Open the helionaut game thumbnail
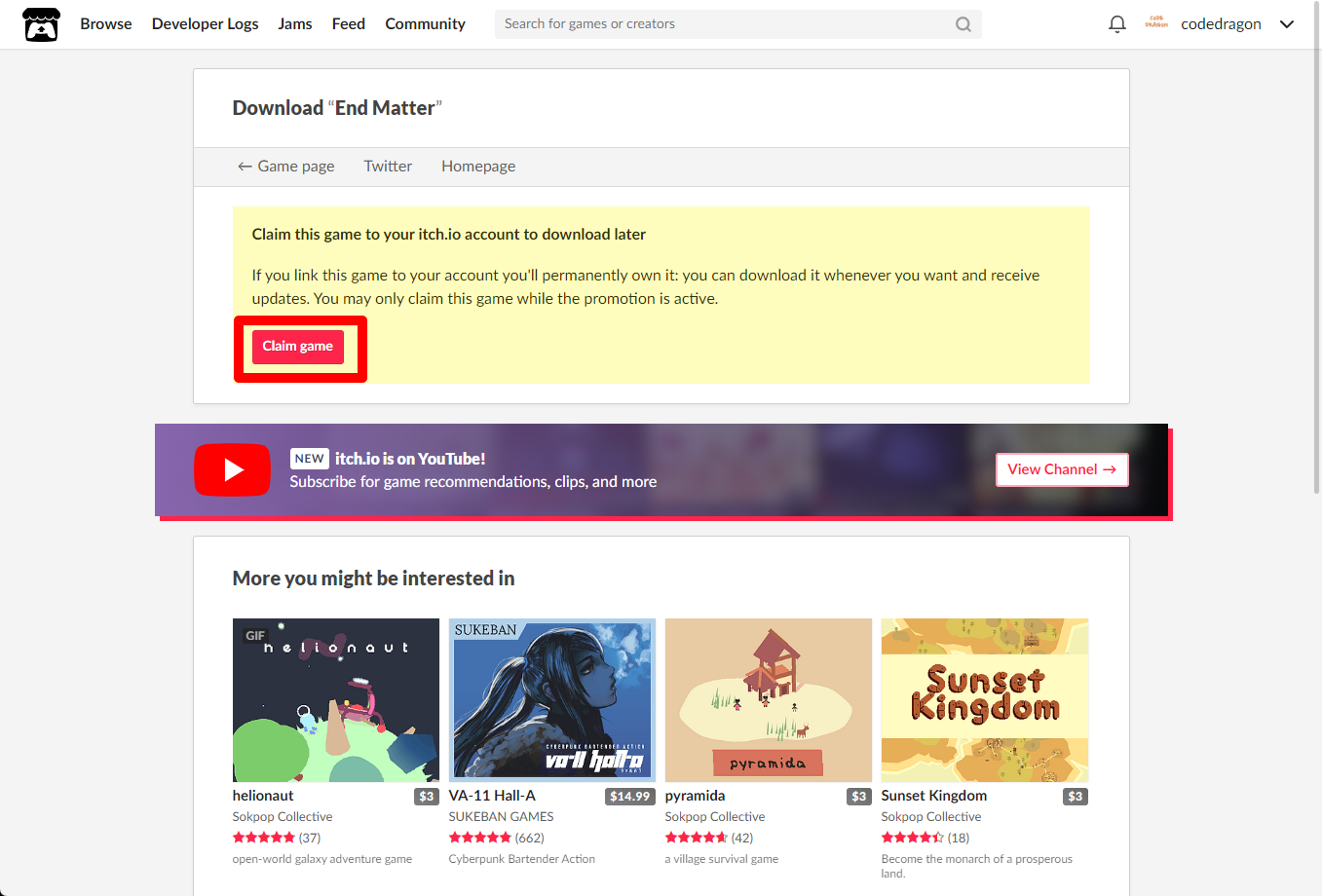This screenshot has width=1322, height=896. click(336, 700)
